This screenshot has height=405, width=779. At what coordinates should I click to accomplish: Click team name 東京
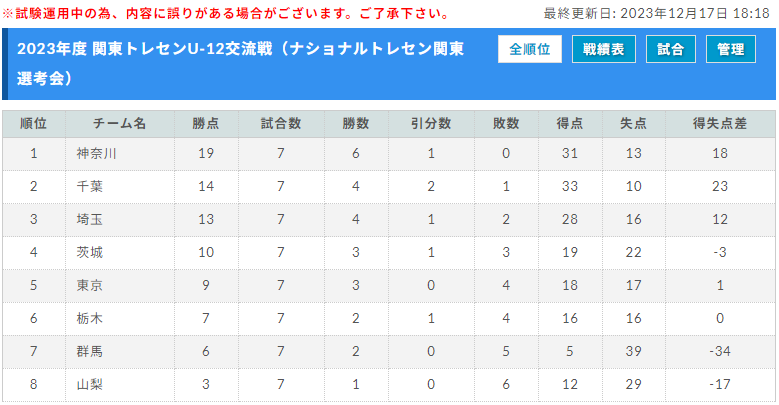click(89, 285)
